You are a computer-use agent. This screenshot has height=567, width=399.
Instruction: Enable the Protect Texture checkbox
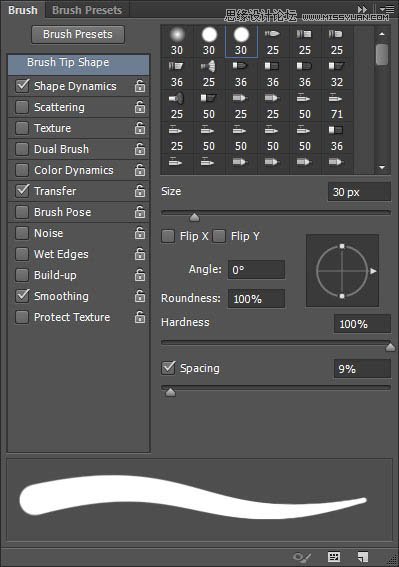pos(22,317)
